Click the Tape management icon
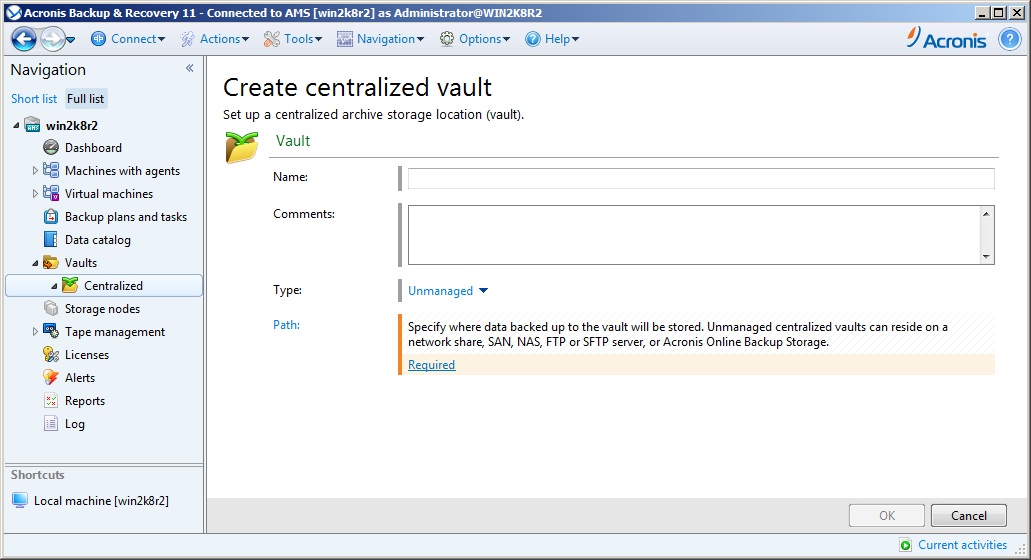Image resolution: width=1031 pixels, height=560 pixels. click(51, 331)
